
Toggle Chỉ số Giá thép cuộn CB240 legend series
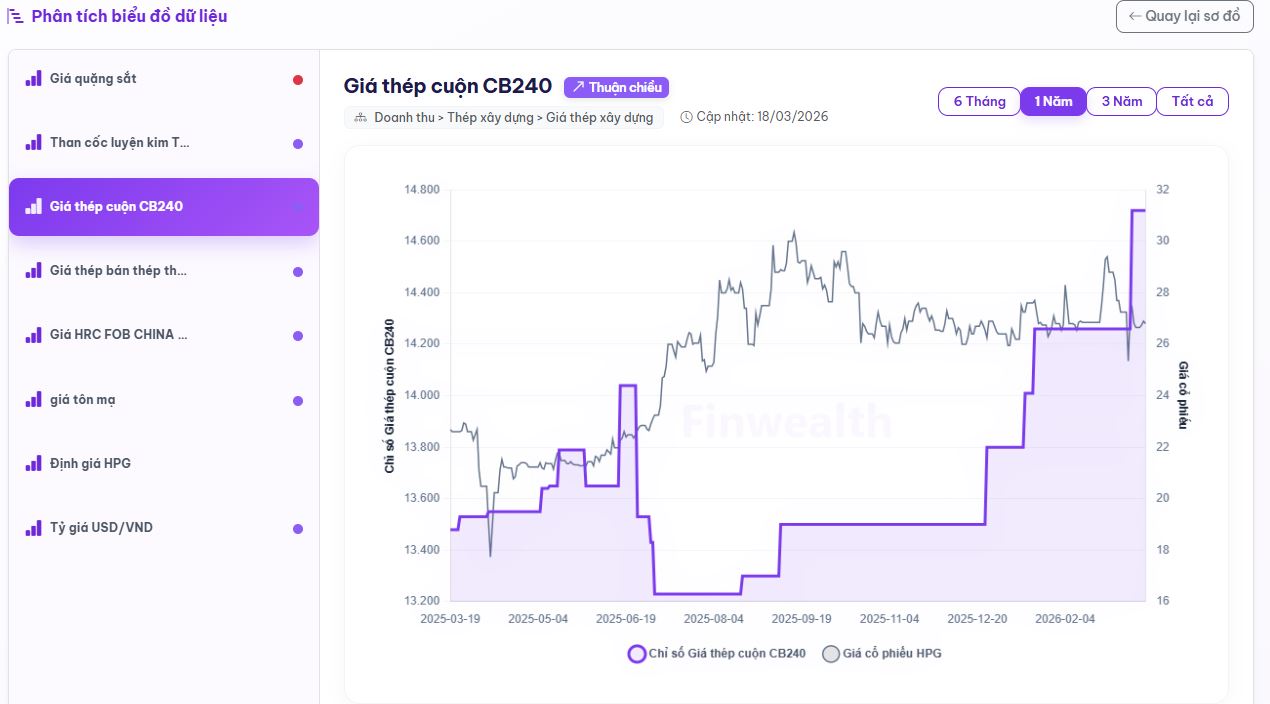point(717,654)
